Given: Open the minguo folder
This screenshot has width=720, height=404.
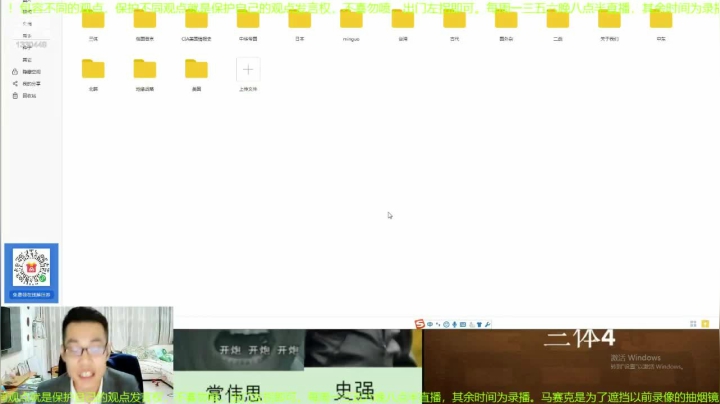Looking at the screenshot, I should coord(351,20).
